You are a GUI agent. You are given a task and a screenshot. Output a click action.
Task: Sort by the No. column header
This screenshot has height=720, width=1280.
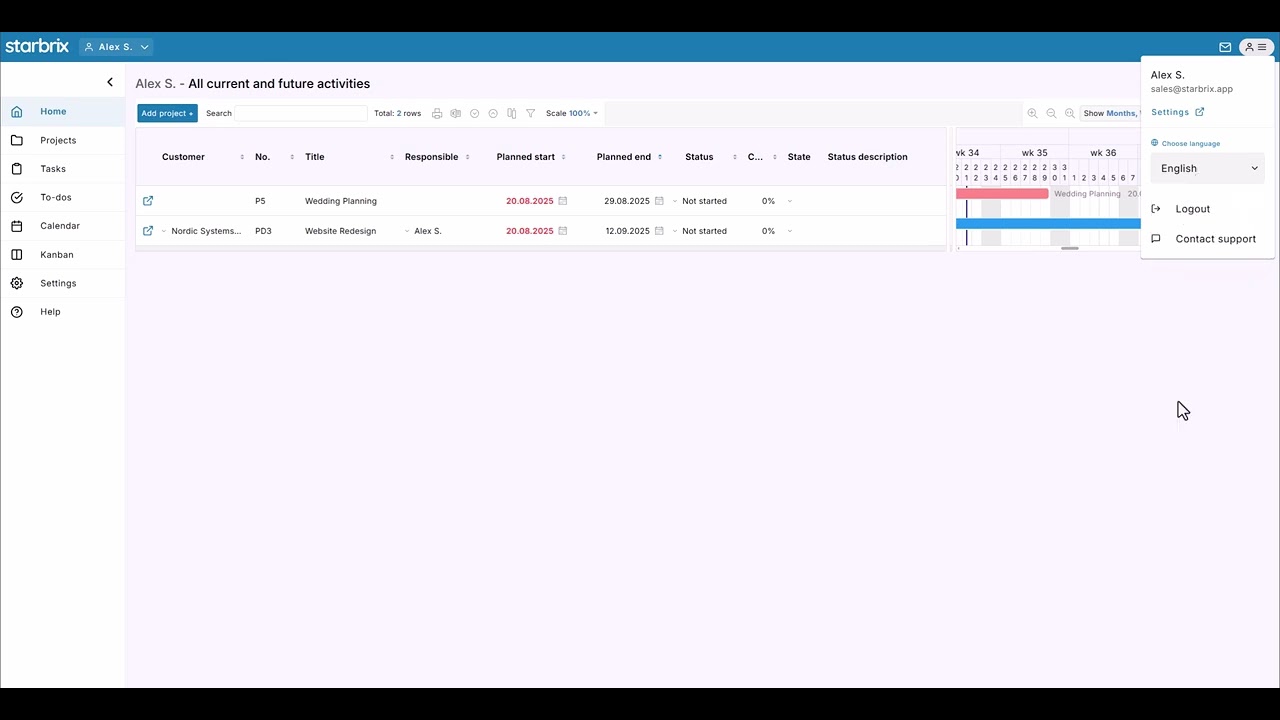tap(262, 157)
